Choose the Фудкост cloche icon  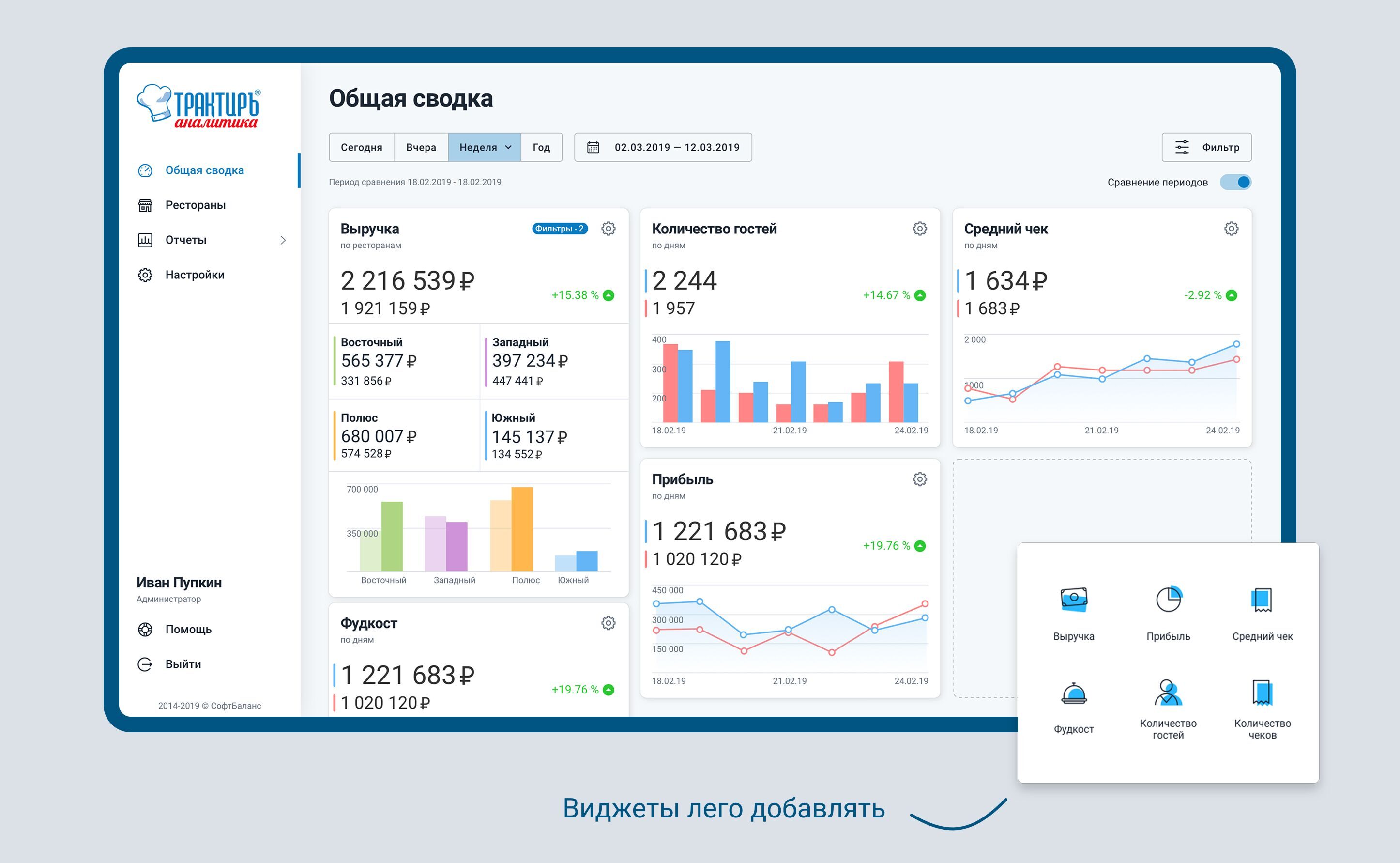pyautogui.click(x=1073, y=693)
